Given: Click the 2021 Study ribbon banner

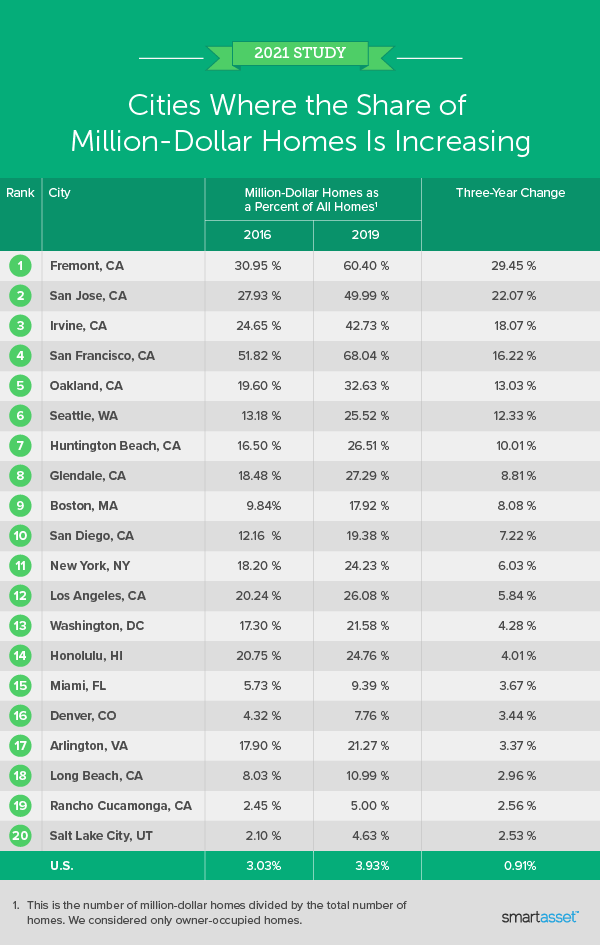Looking at the screenshot, I should pos(300,53).
